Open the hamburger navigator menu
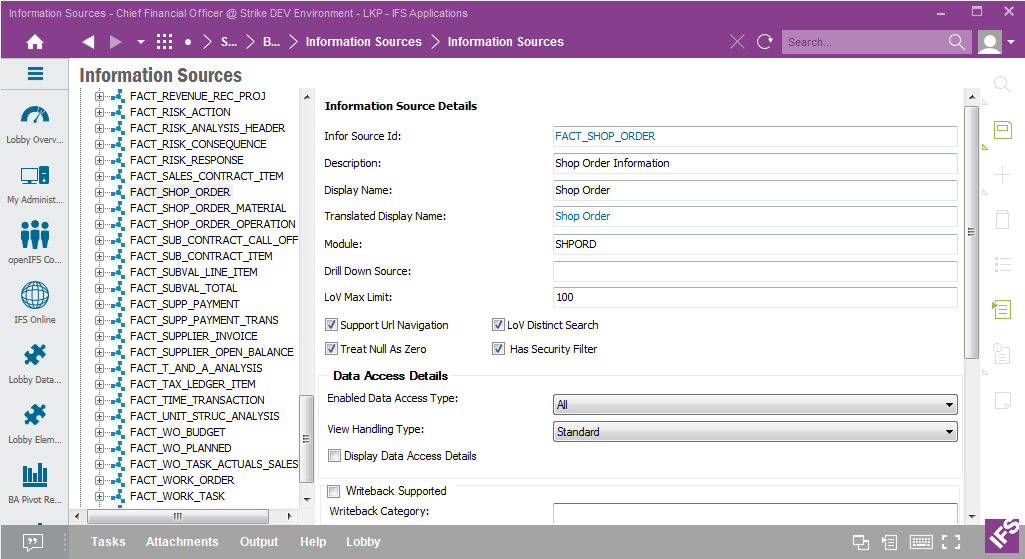The height and width of the screenshot is (559, 1025). [x=35, y=74]
